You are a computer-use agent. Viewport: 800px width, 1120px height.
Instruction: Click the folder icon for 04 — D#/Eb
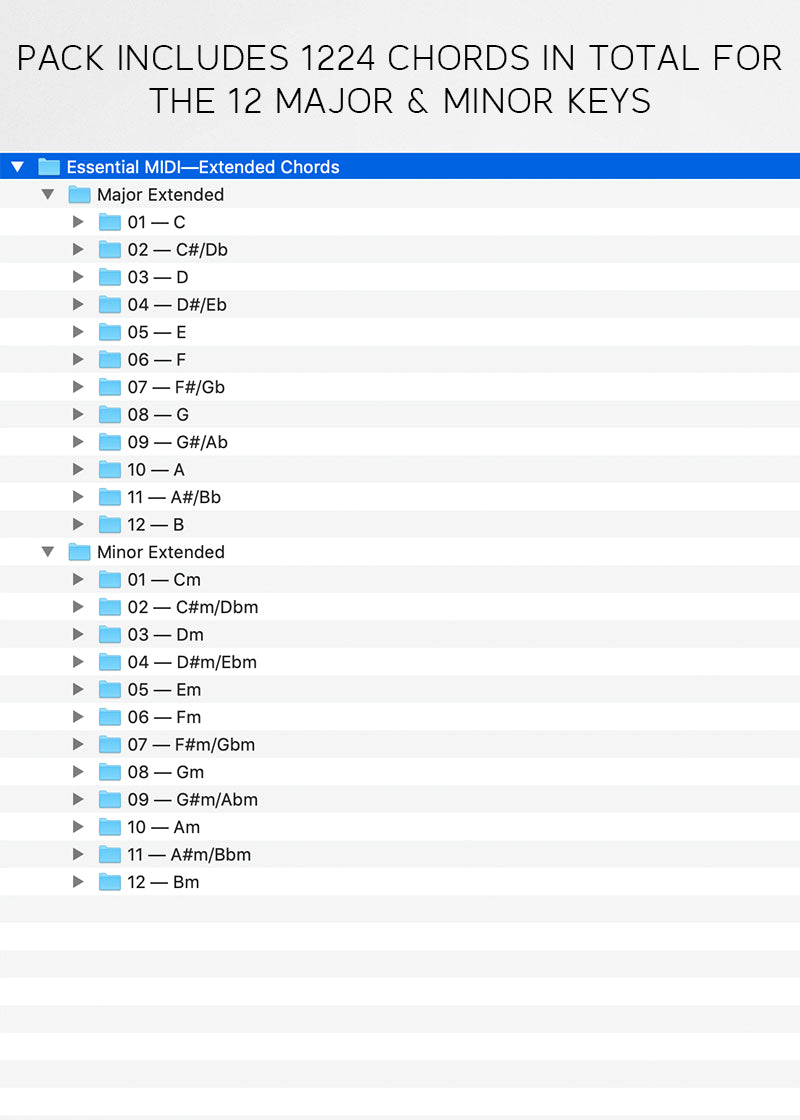pos(109,304)
